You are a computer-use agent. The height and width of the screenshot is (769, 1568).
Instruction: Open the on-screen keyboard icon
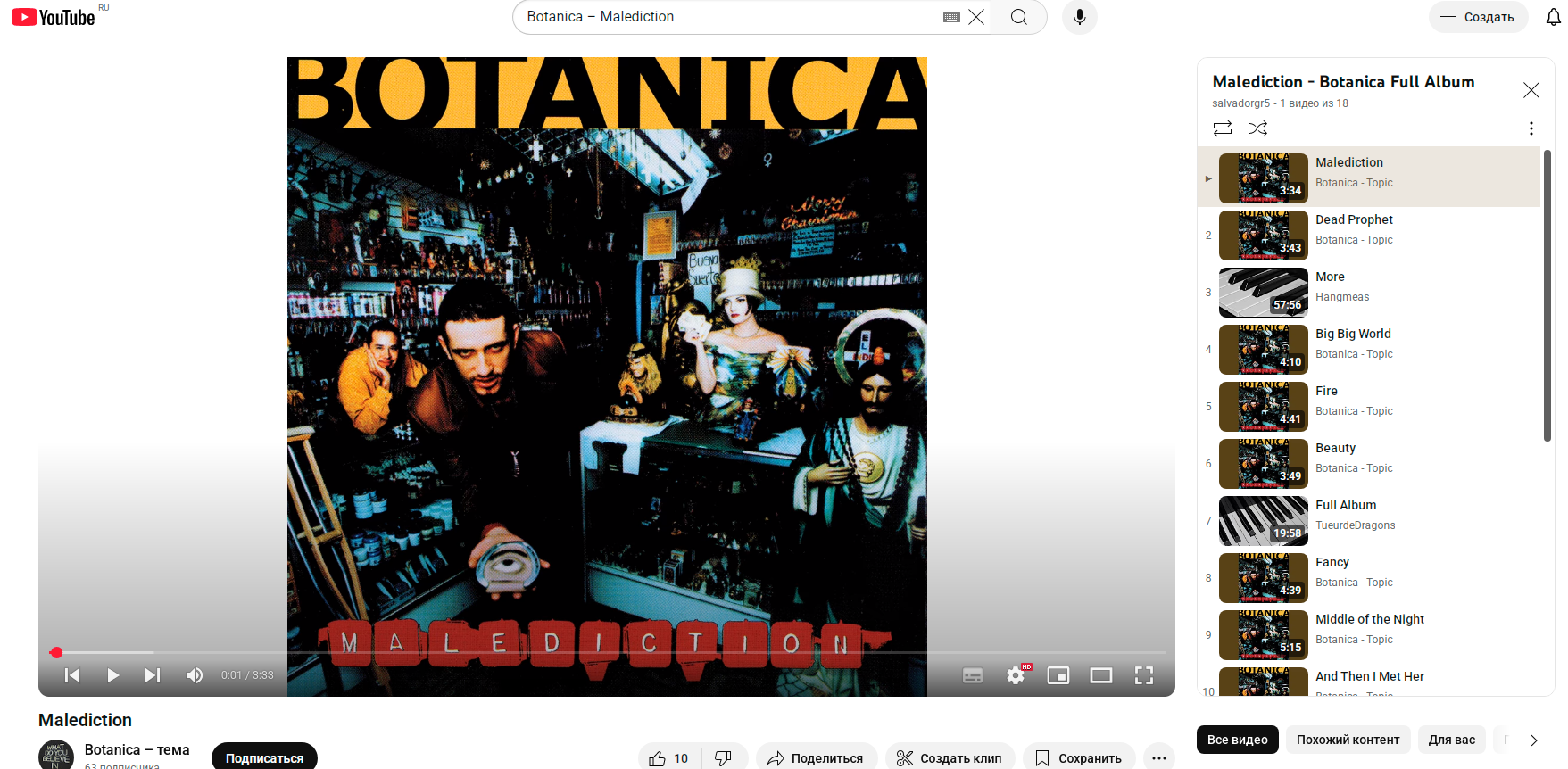click(x=951, y=17)
